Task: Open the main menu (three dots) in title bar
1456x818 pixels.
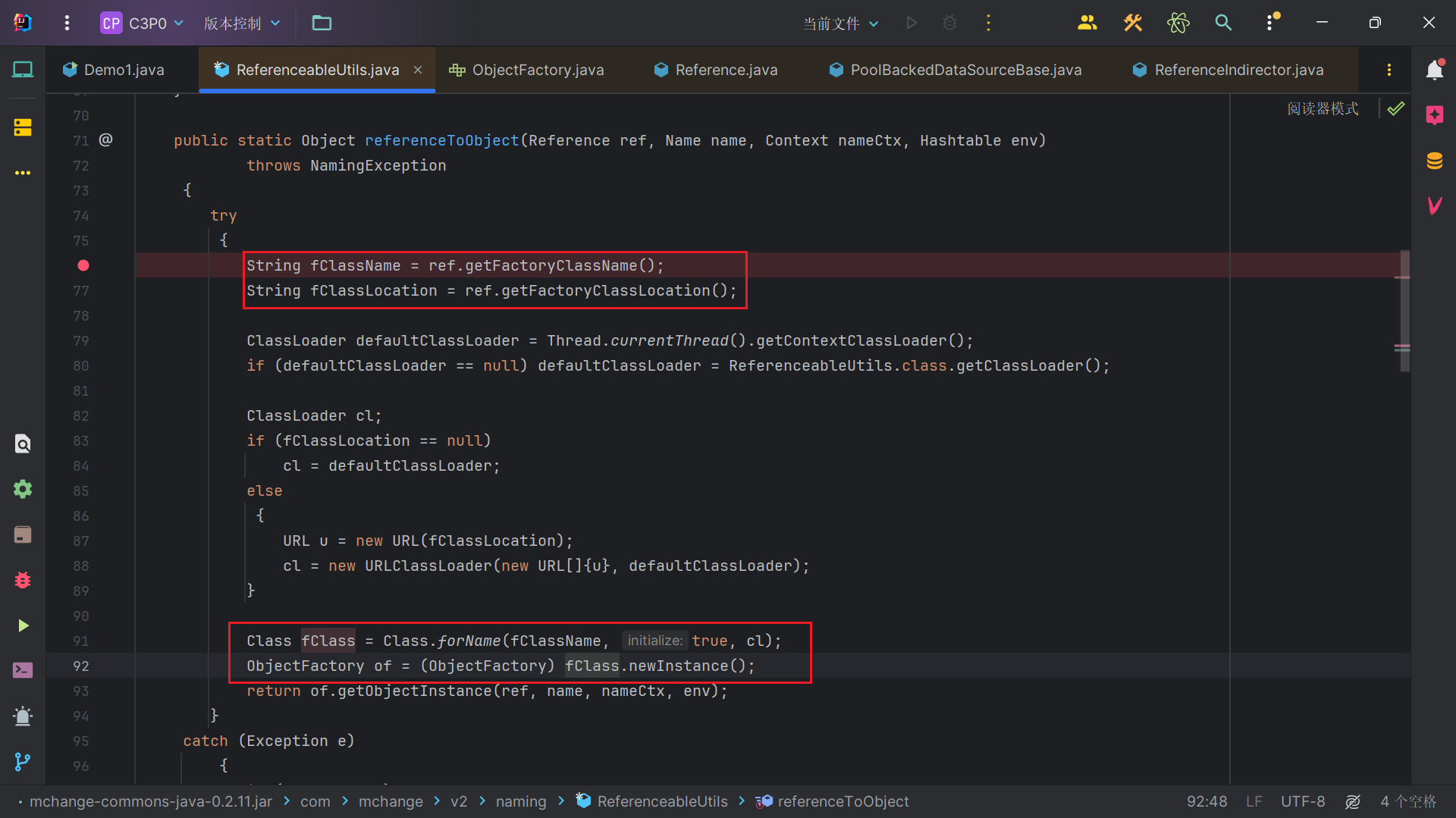Action: tap(67, 24)
